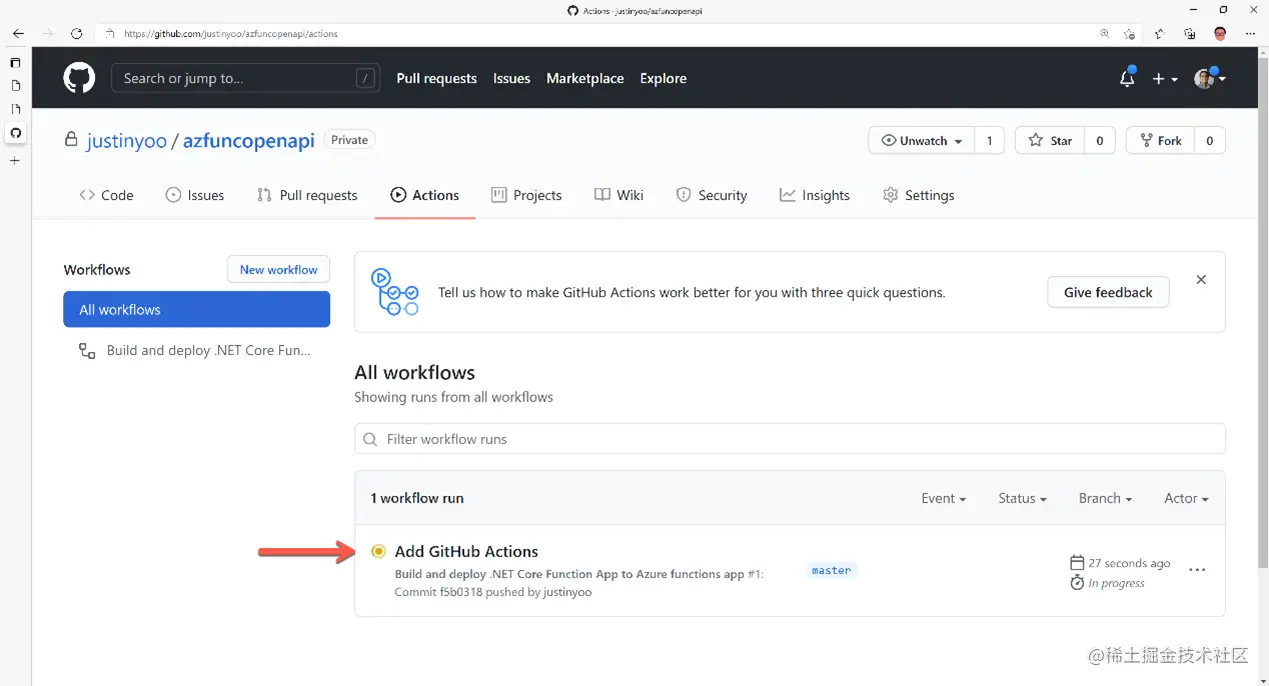Image resolution: width=1269 pixels, height=686 pixels.
Task: Open browser settings ellipsis menu
Action: tap(1250, 33)
